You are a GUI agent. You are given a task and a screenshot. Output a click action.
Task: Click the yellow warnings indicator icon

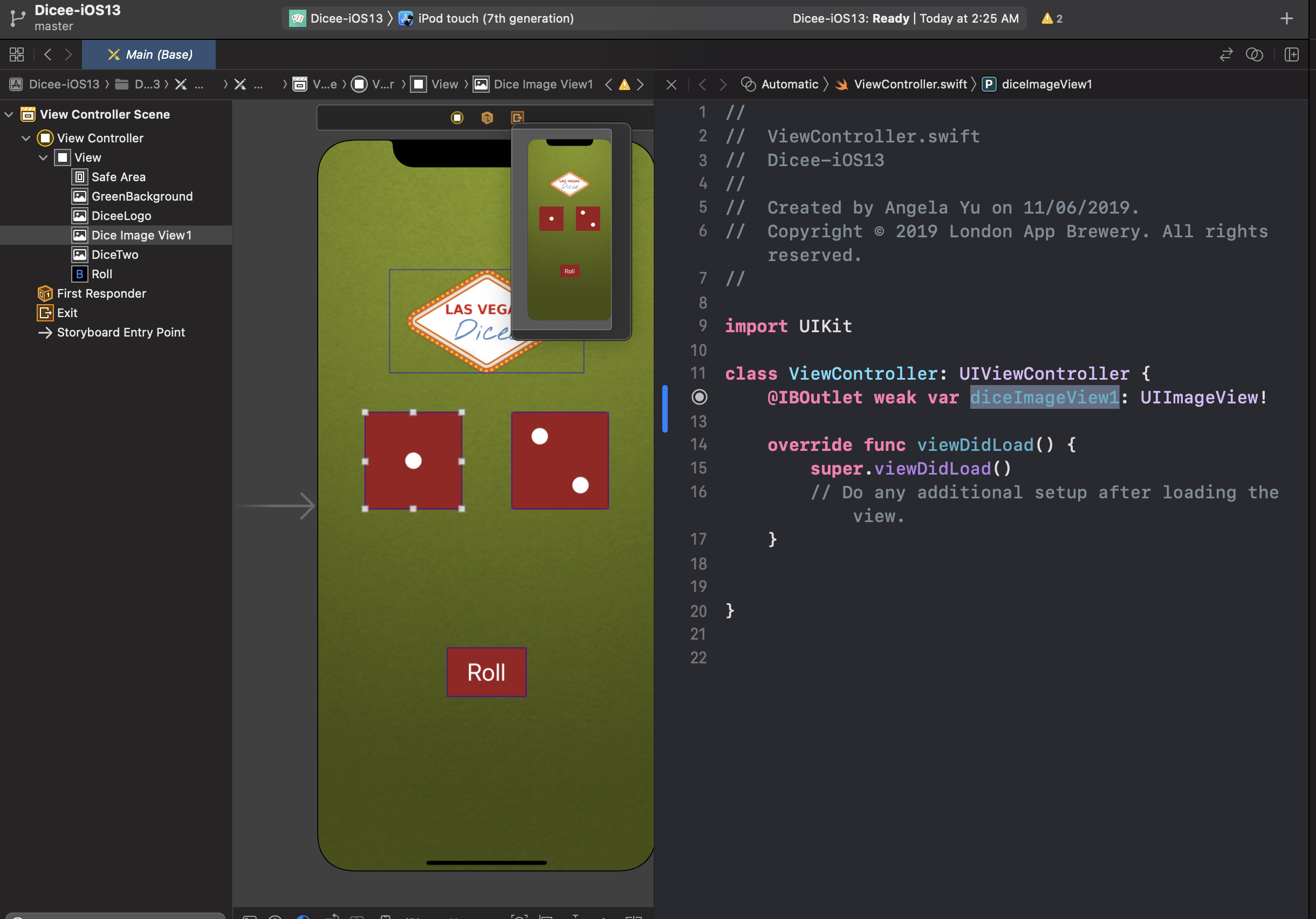pos(1047,18)
